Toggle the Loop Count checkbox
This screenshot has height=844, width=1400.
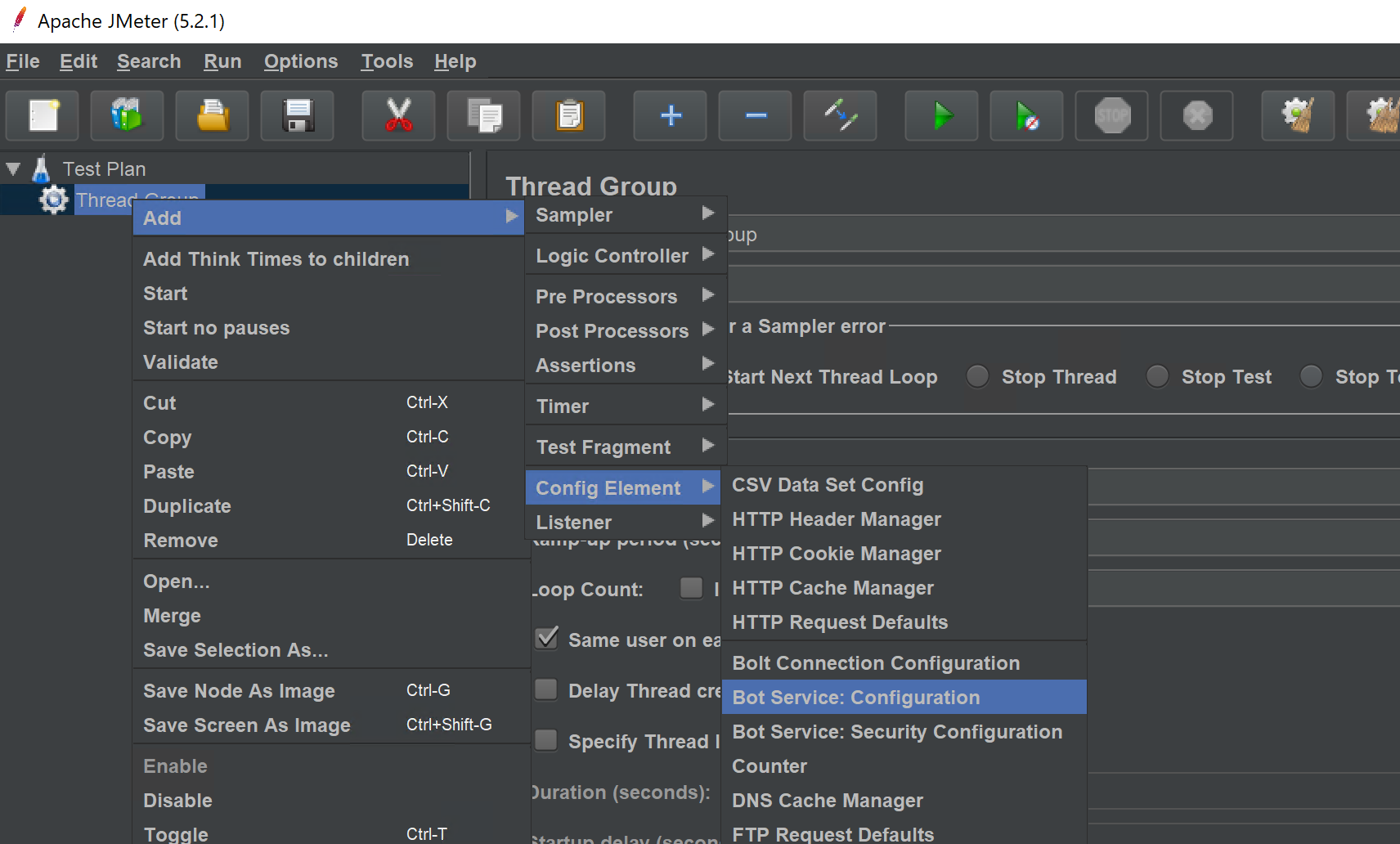pos(692,588)
